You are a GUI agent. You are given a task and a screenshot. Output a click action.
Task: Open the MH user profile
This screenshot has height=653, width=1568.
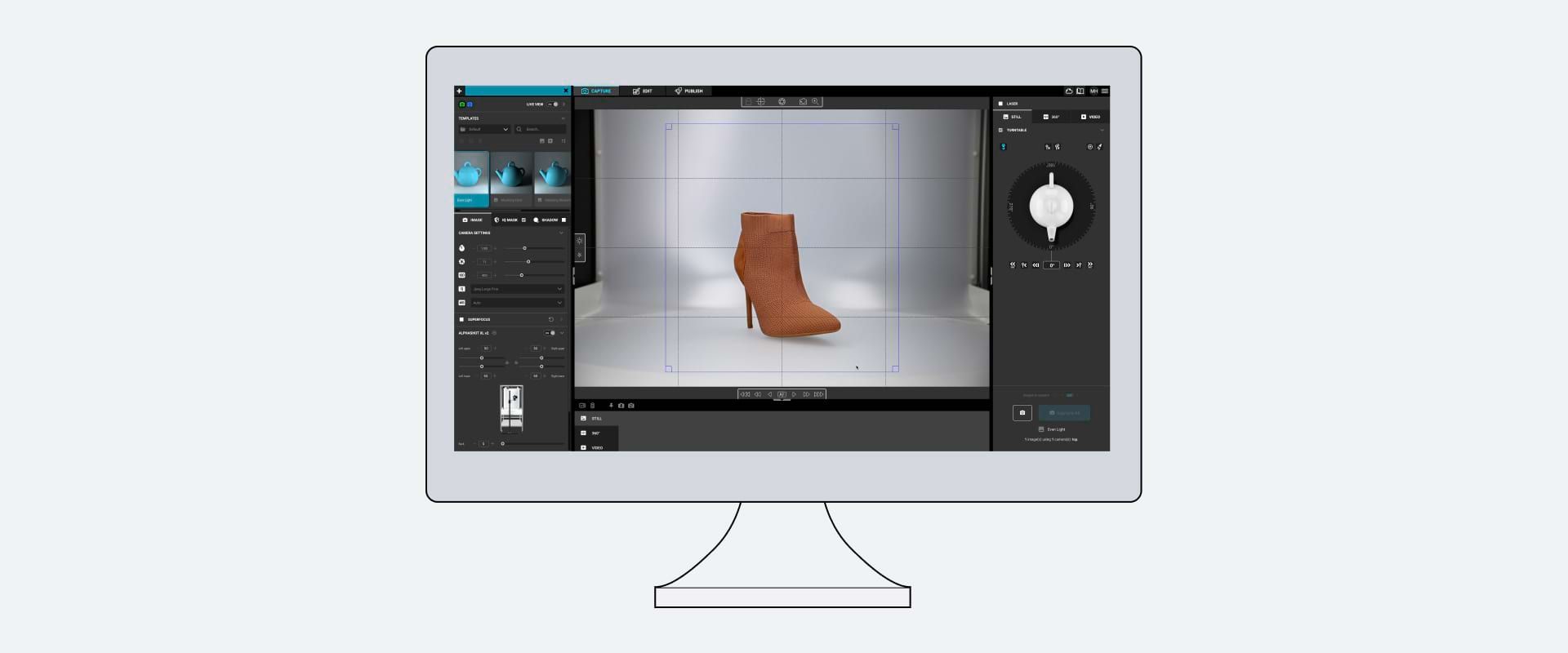coord(1094,91)
